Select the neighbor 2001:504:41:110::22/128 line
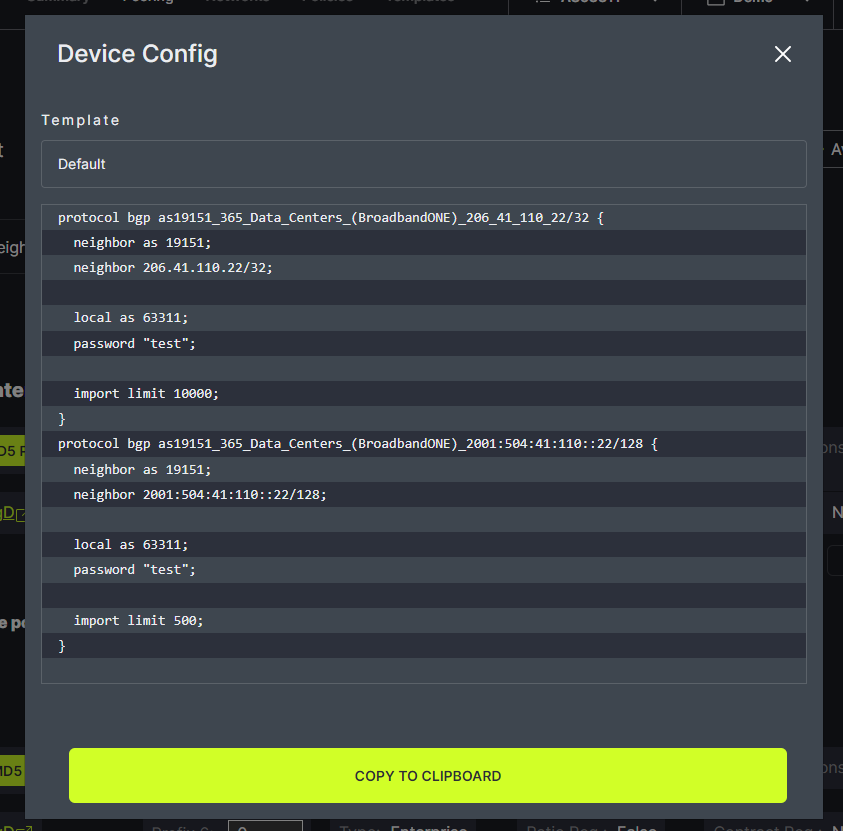Image resolution: width=843 pixels, height=831 pixels. (x=200, y=494)
